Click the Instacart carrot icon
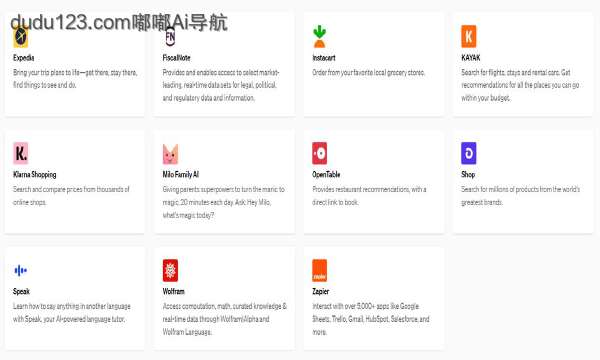This screenshot has width=600, height=360. (320, 36)
